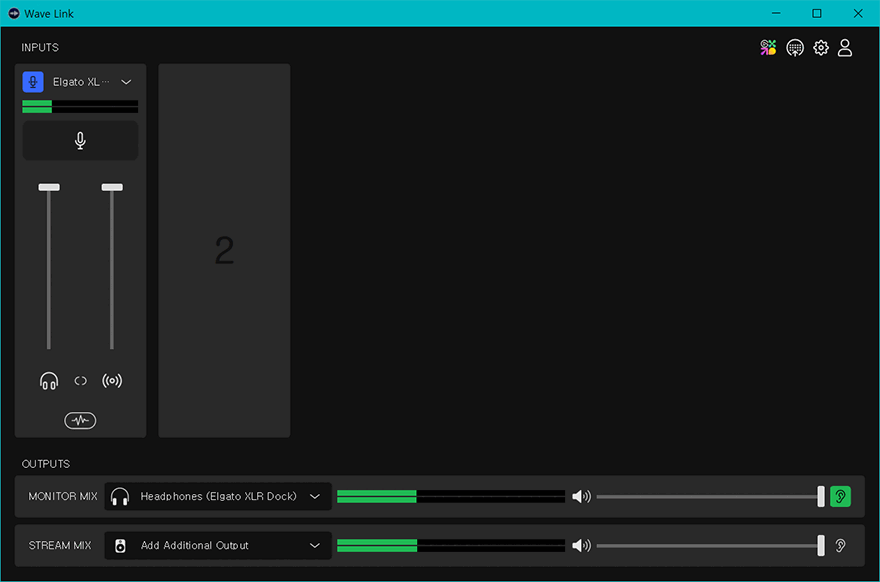
Task: Mute the Monitor Mix speaker icon
Action: (581, 497)
